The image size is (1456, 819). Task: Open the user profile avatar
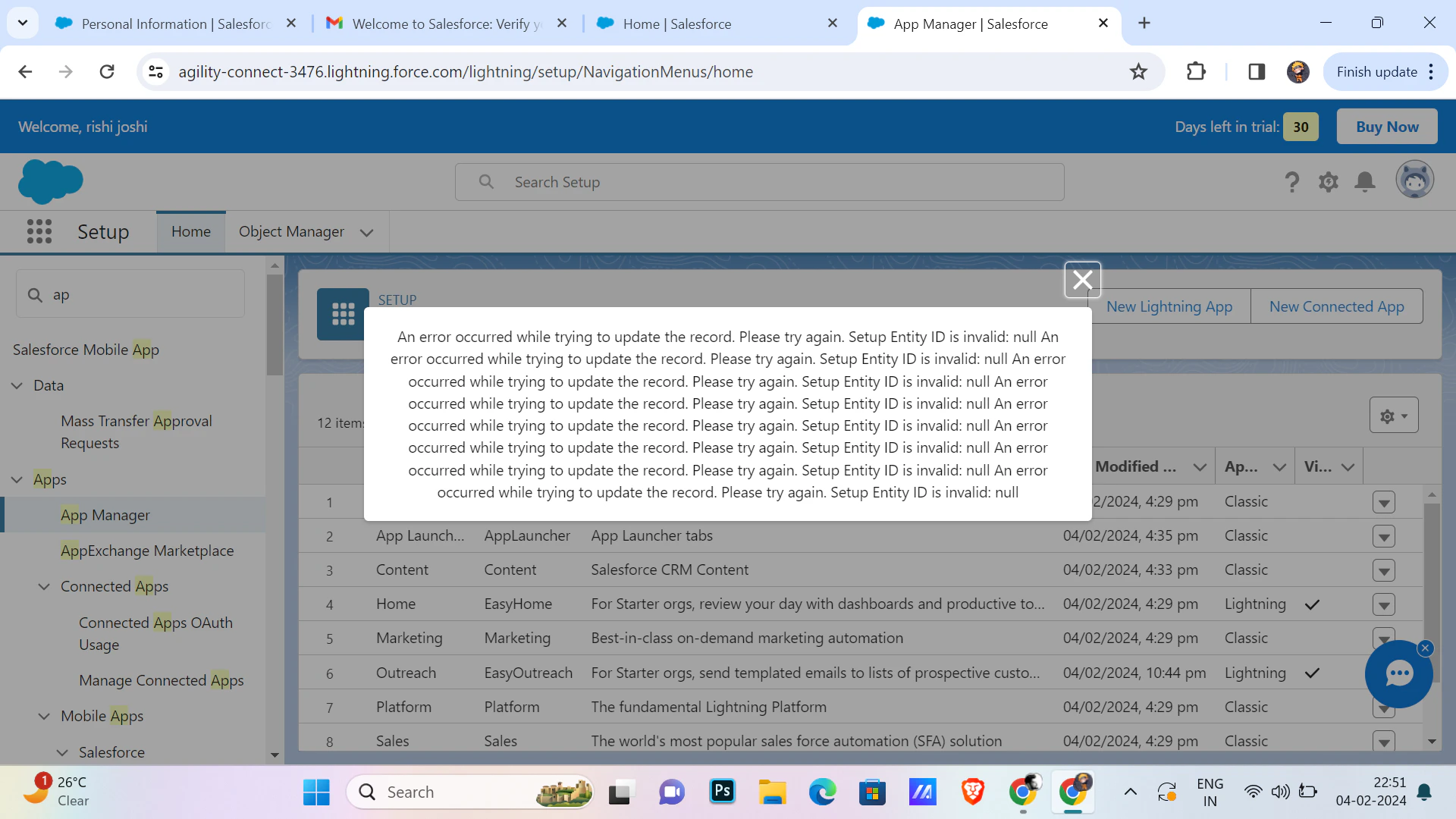1415,180
